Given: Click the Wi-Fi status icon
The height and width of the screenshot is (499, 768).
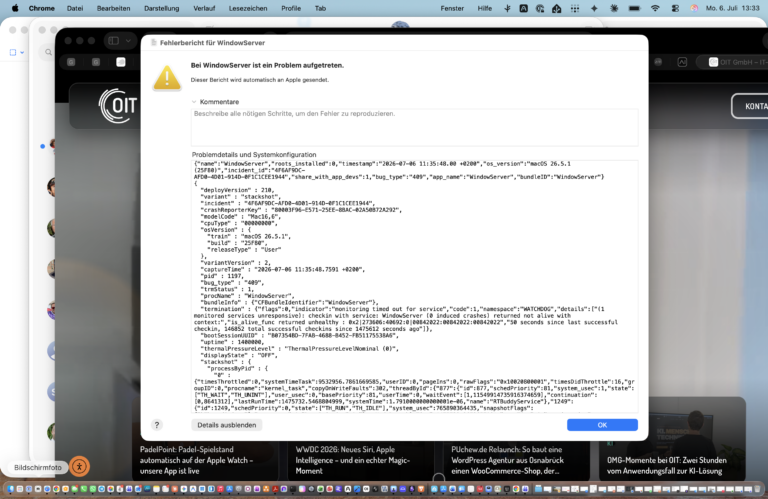Looking at the screenshot, I should point(655,8).
